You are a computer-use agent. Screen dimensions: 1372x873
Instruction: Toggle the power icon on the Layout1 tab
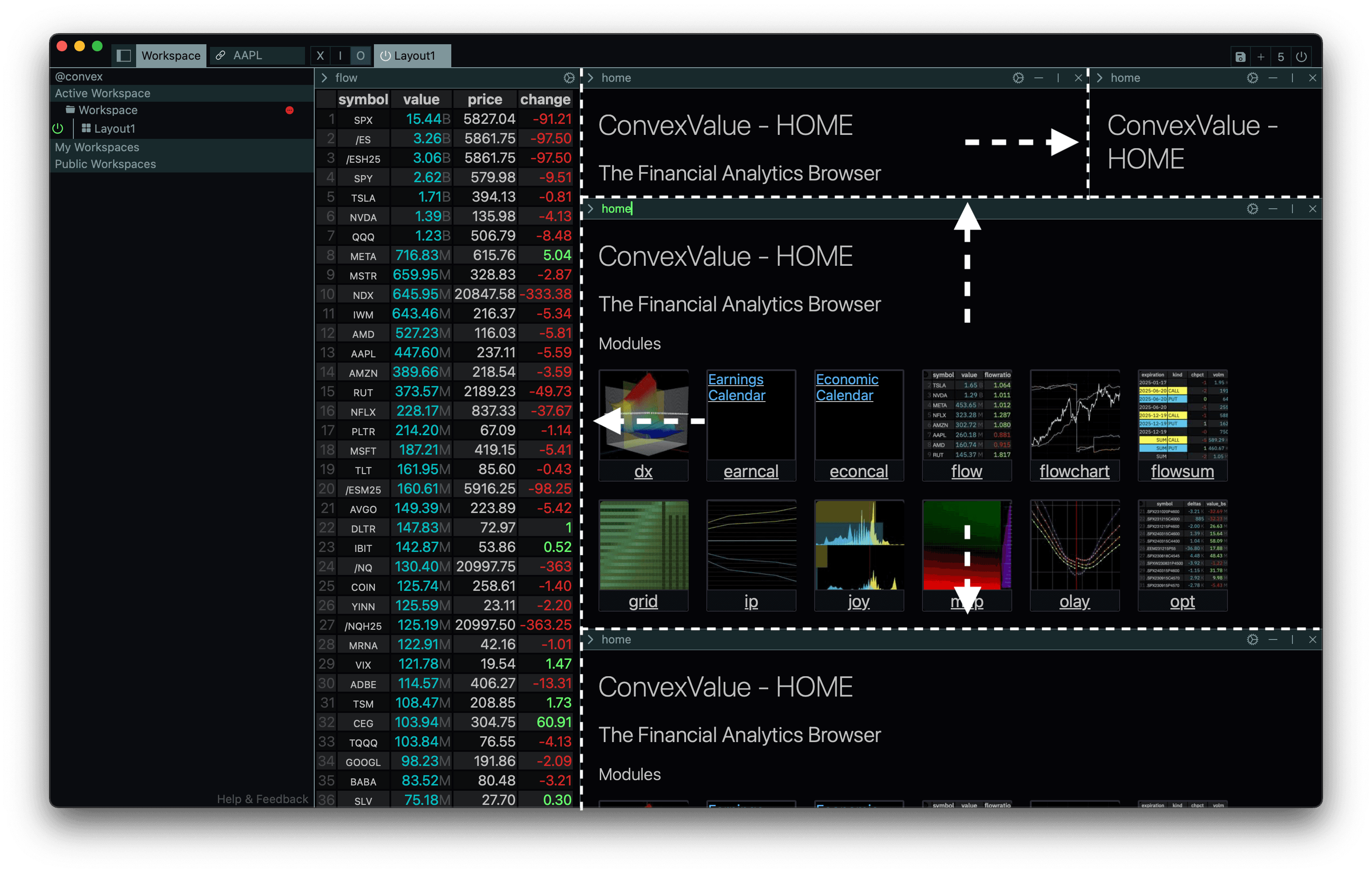coord(385,55)
